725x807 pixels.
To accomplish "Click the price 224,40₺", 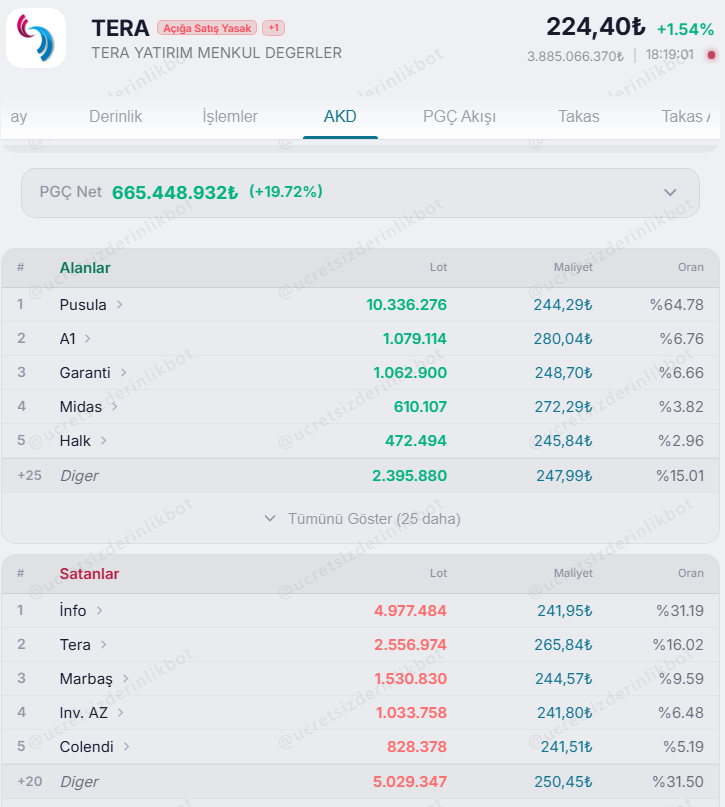I will 595,27.
